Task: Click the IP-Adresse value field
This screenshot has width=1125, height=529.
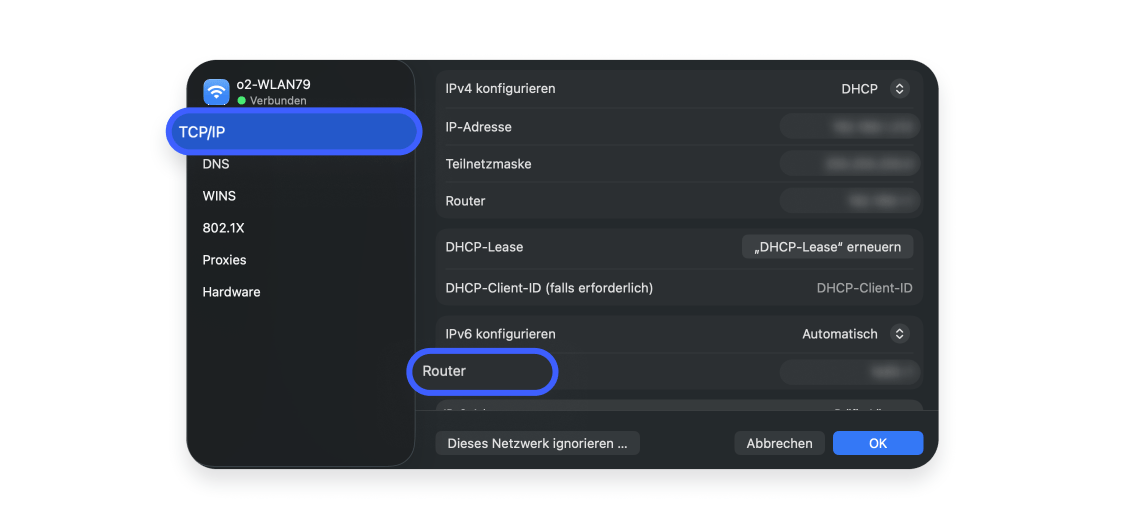Action: pyautogui.click(x=849, y=127)
